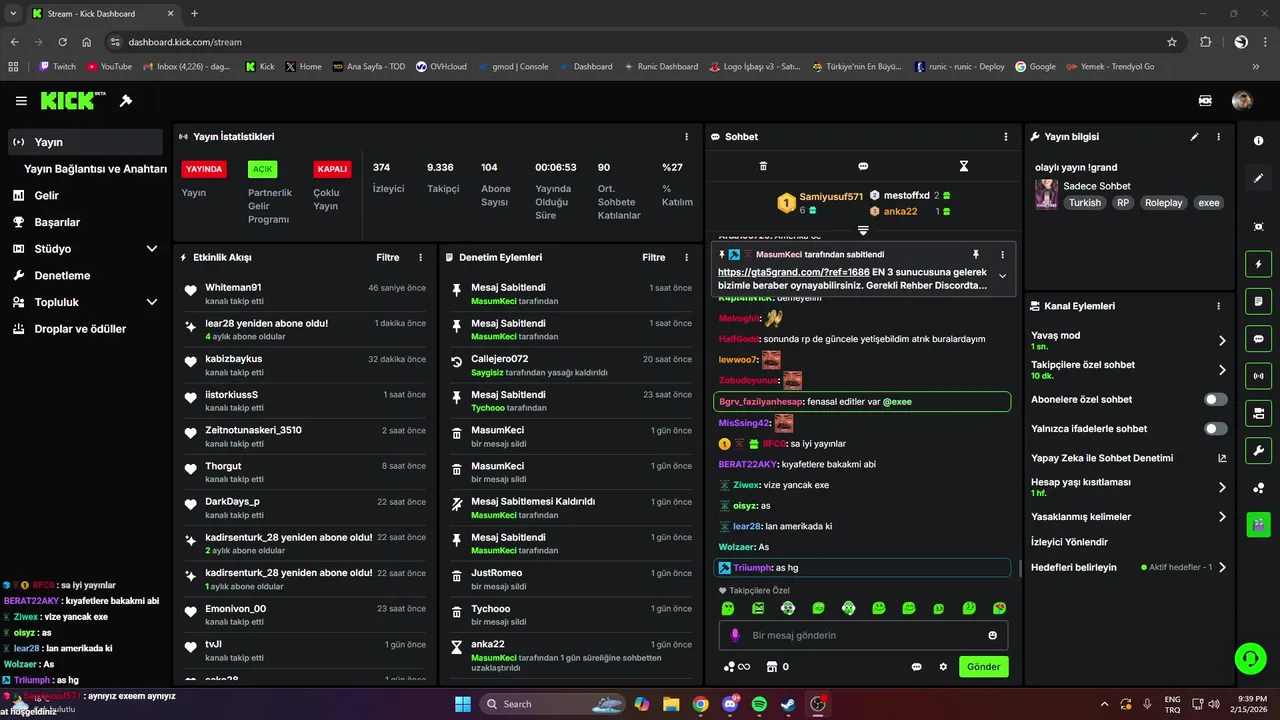Click the Roleplay stream tag
This screenshot has height=720, width=1280.
click(x=1163, y=203)
